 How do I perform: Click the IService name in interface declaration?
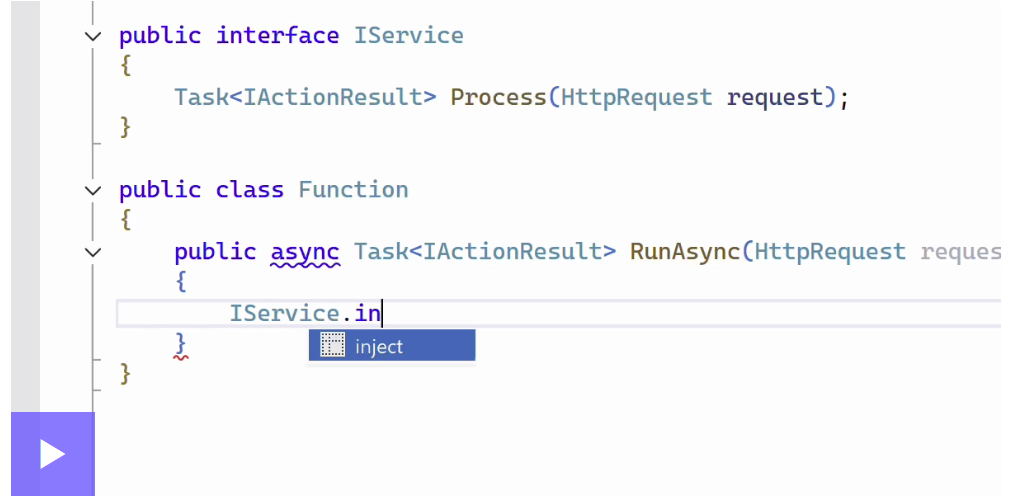pos(408,36)
